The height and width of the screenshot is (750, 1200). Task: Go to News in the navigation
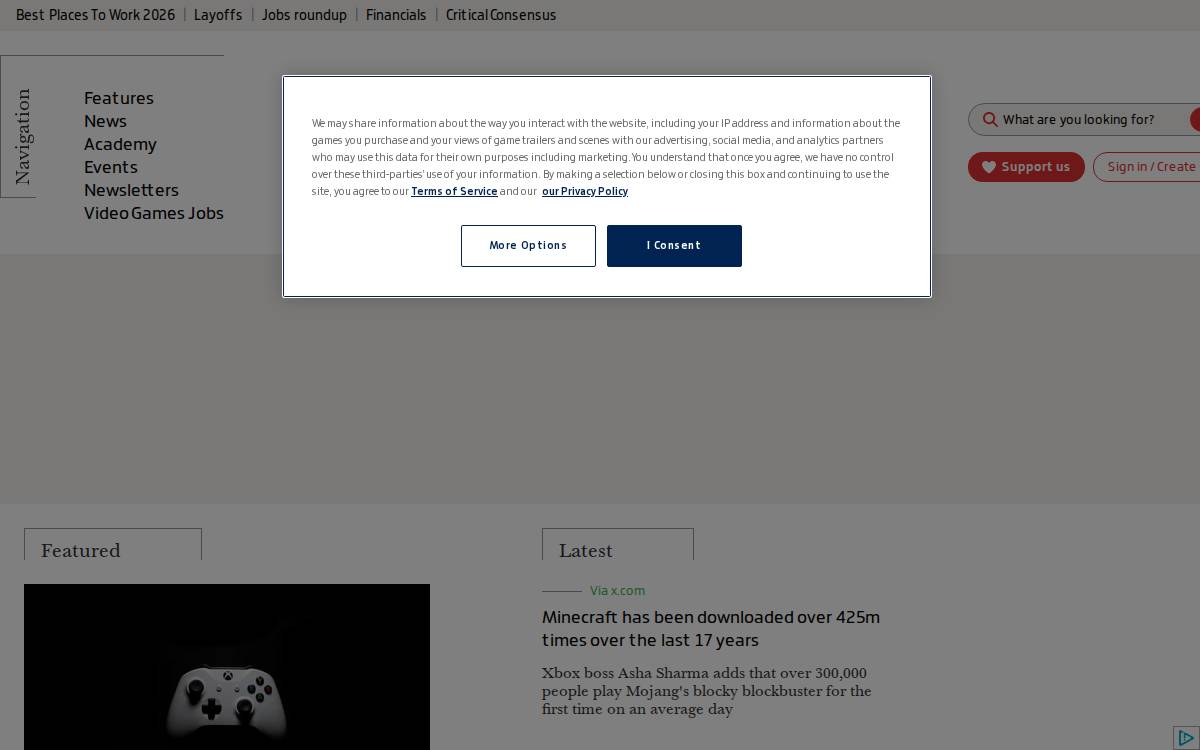(x=105, y=121)
